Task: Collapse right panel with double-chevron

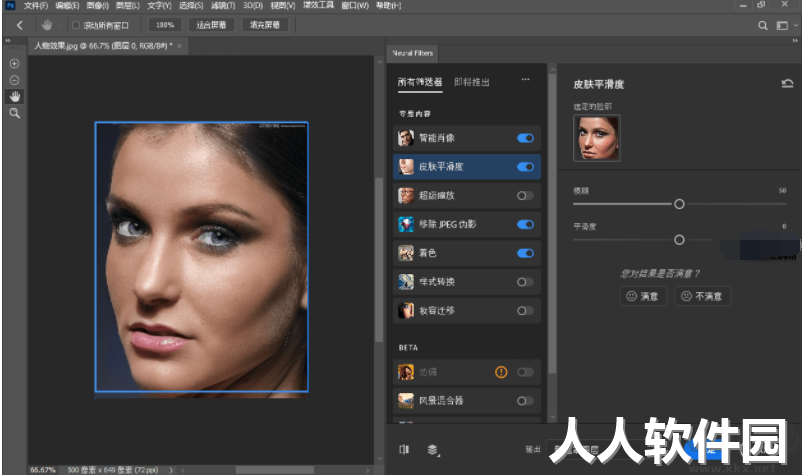Action: coord(795,40)
